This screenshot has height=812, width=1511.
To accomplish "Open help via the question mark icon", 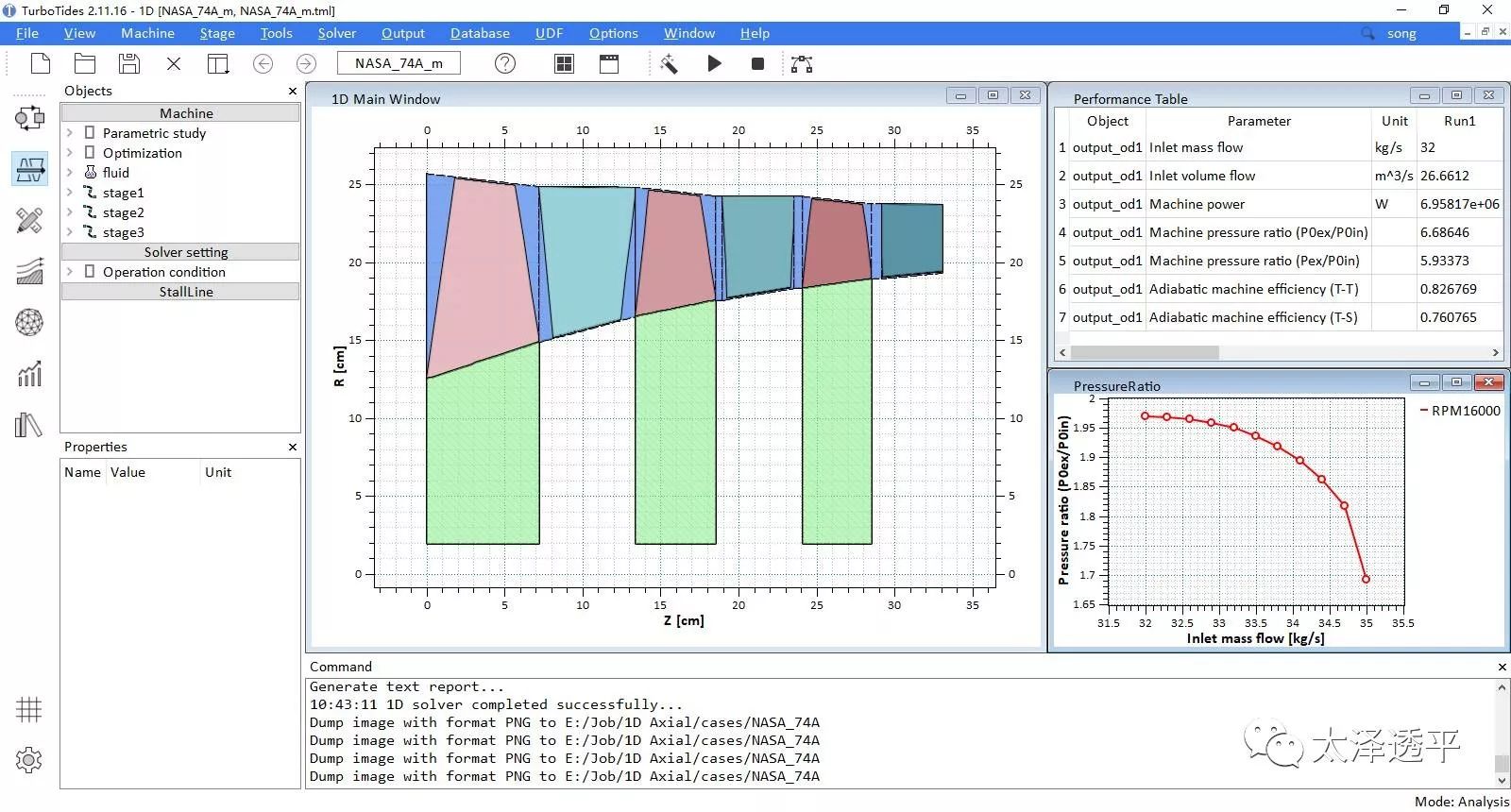I will click(505, 64).
